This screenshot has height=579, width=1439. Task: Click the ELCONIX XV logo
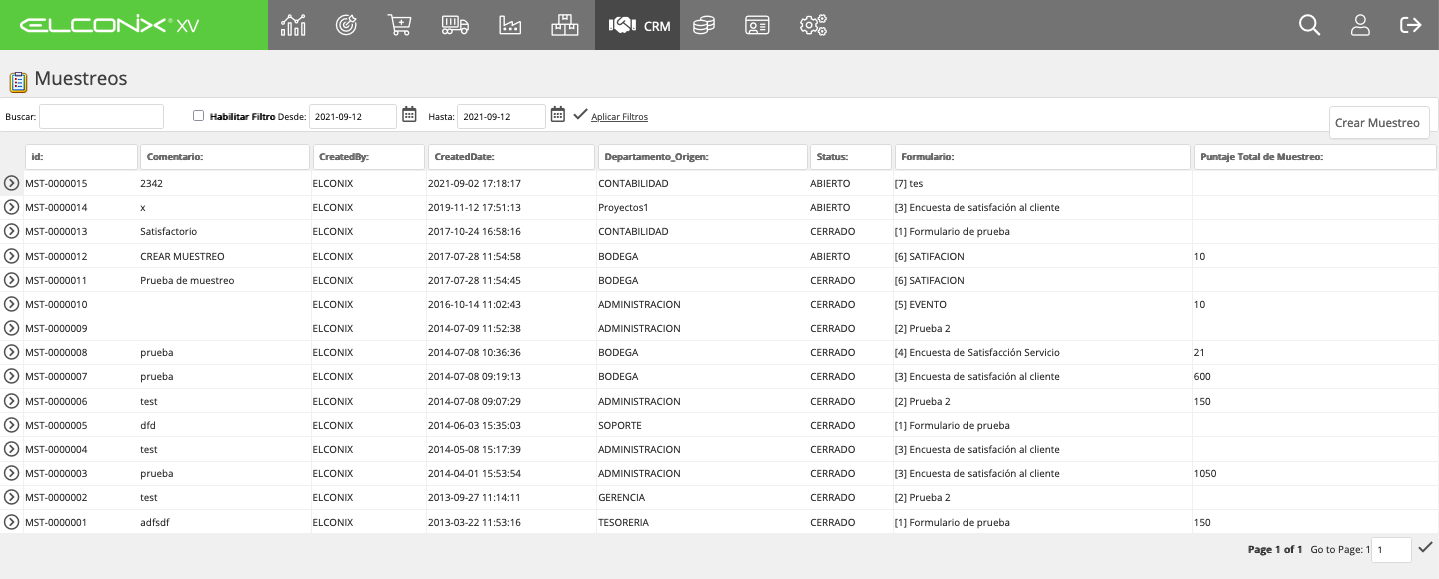click(109, 25)
